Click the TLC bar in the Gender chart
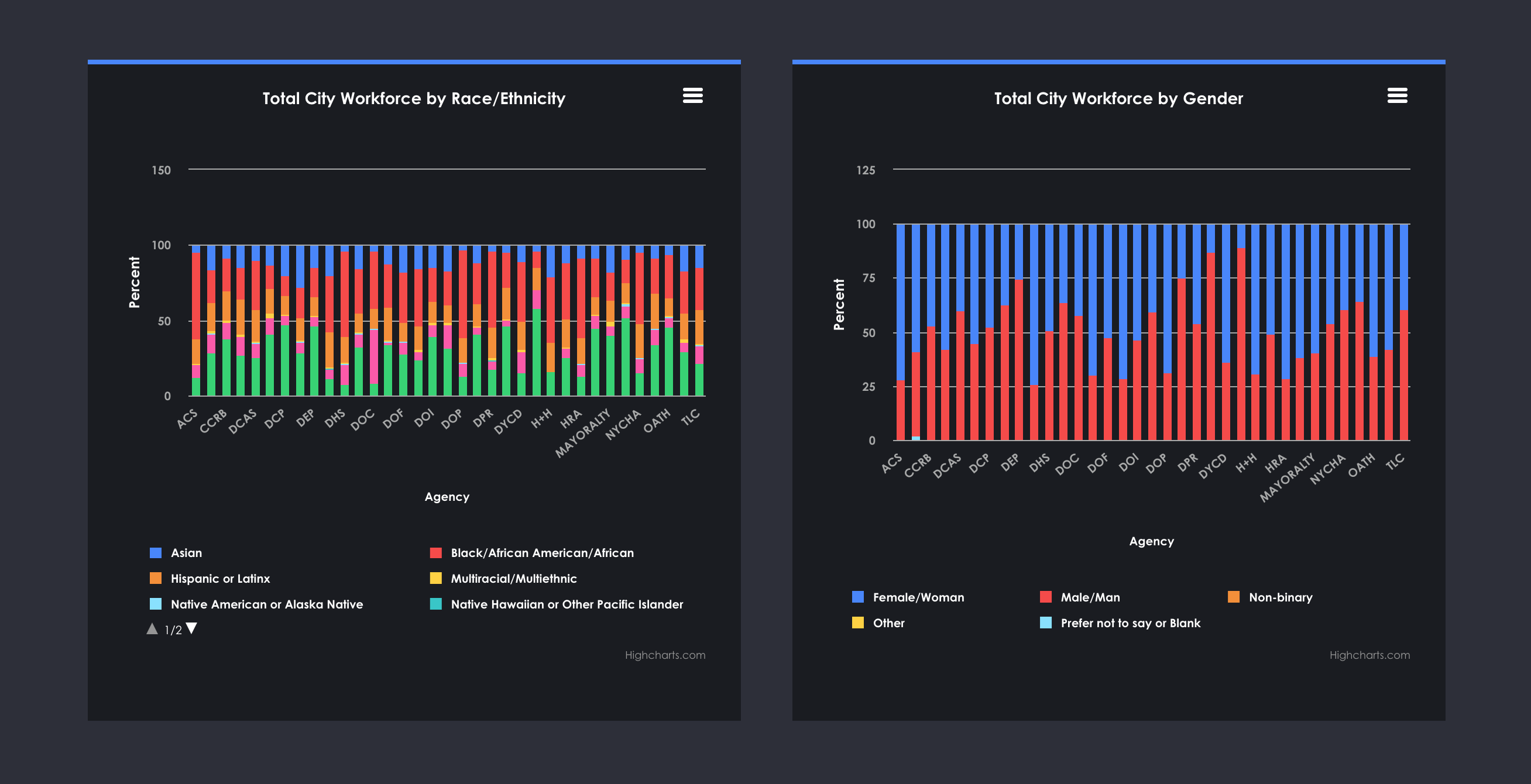The height and width of the screenshot is (784, 1531). [1404, 332]
